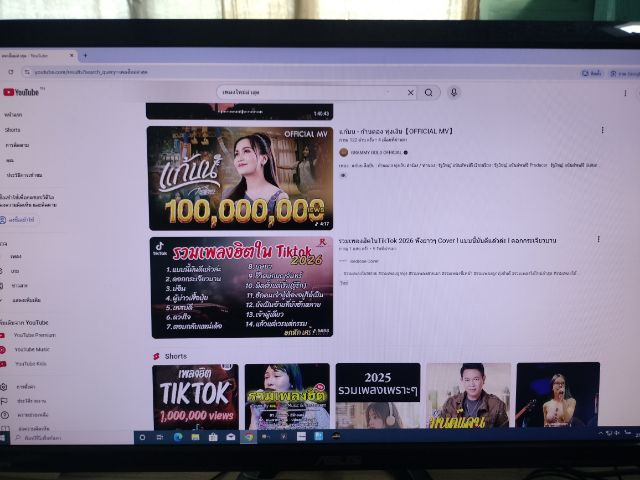This screenshot has width=640, height=480.
Task: Play the 100,000,000 views video thumbnail
Action: 239,177
